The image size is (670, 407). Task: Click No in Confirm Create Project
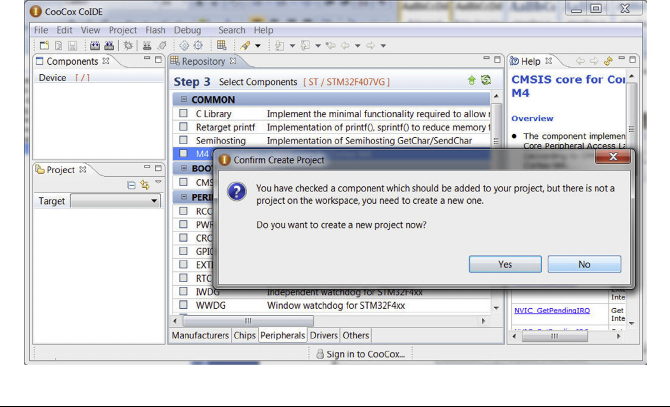[584, 264]
